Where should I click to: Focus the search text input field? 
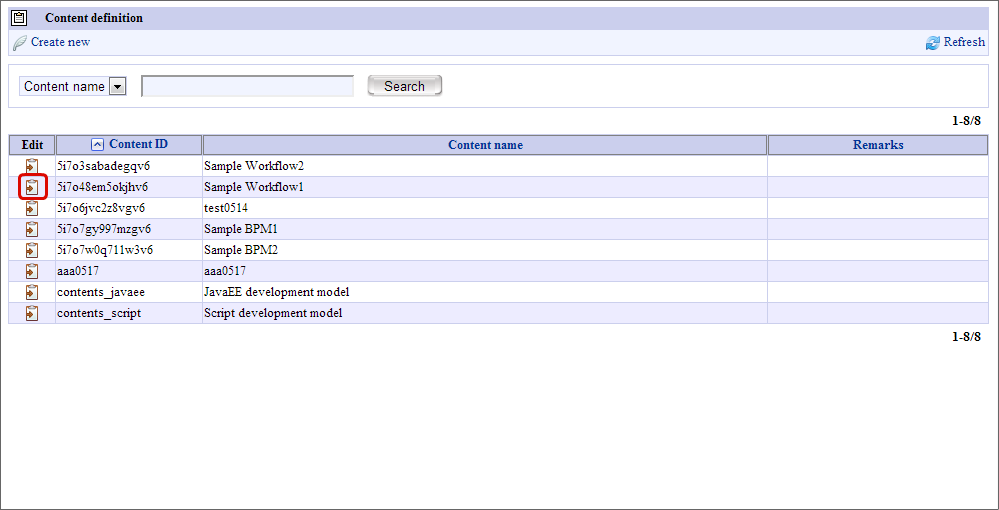247,86
